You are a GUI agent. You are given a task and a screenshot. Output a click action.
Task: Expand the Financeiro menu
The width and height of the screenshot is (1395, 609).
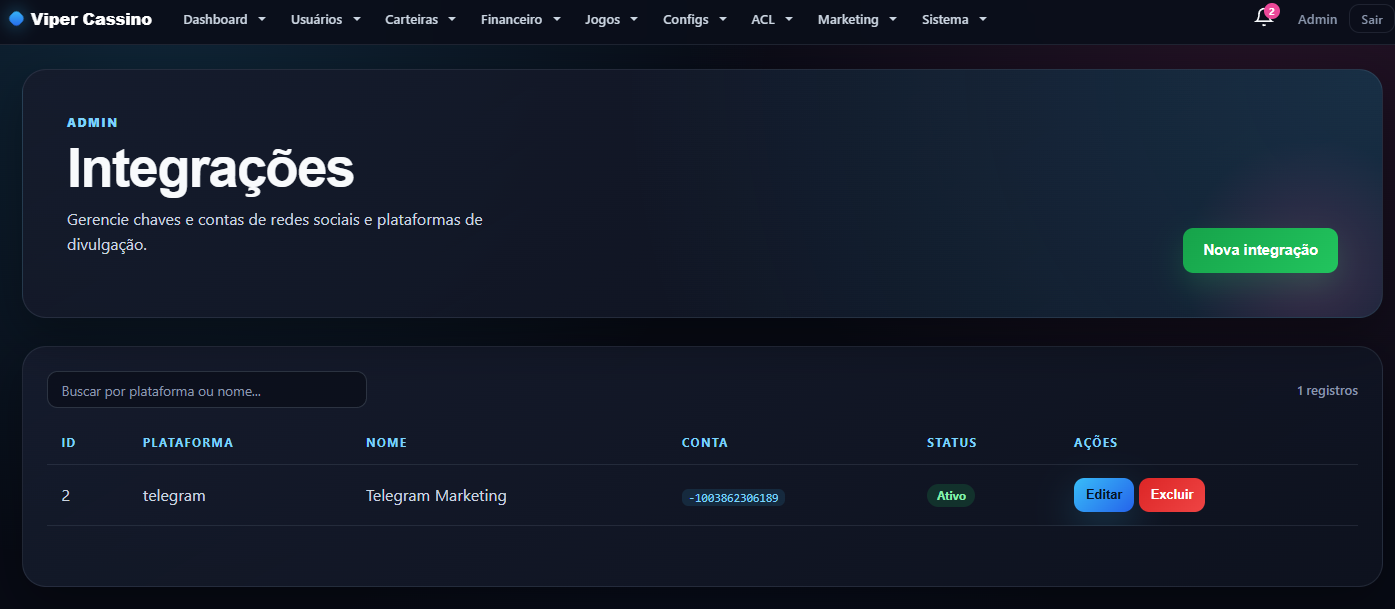coord(520,19)
